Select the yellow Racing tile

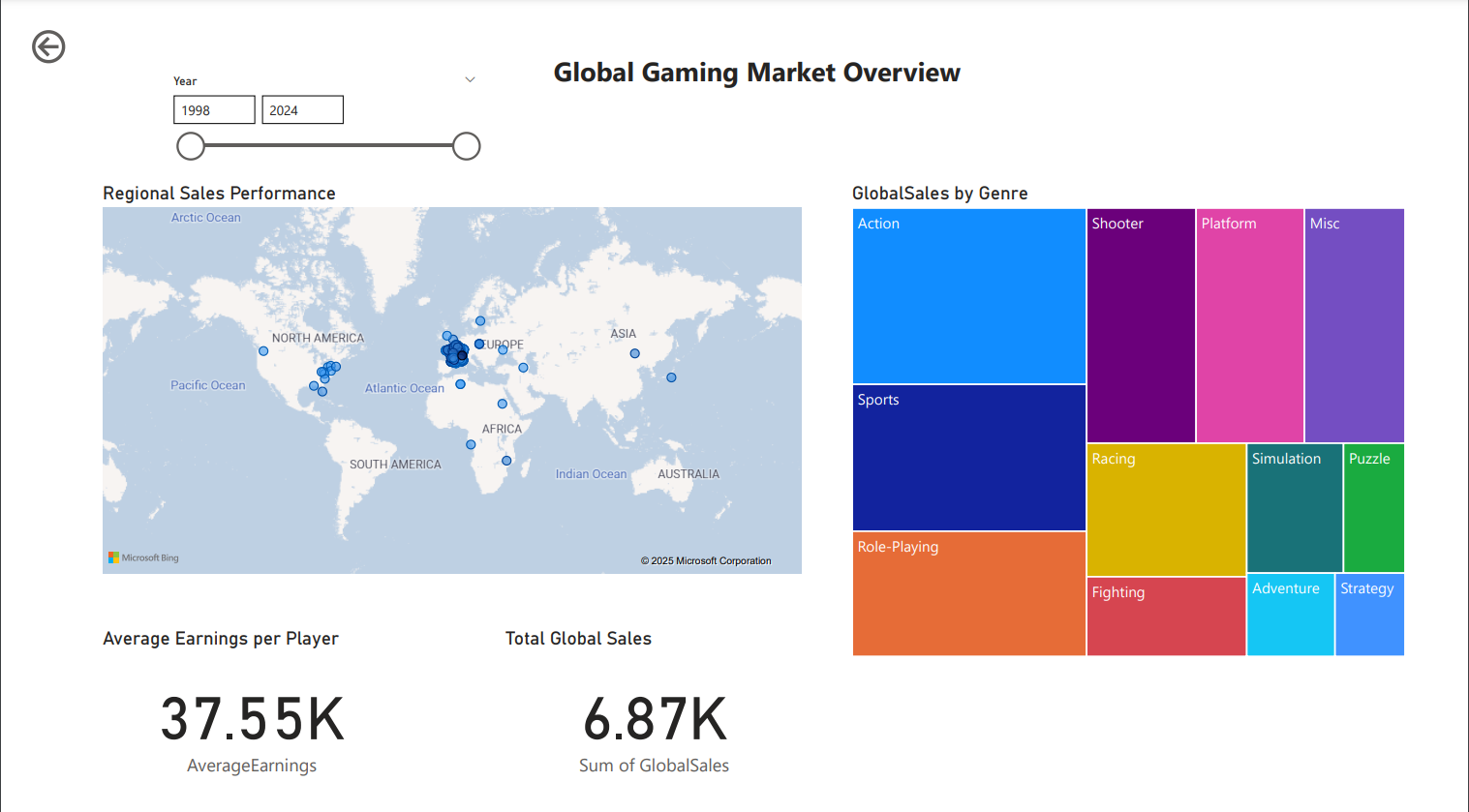pos(1166,510)
